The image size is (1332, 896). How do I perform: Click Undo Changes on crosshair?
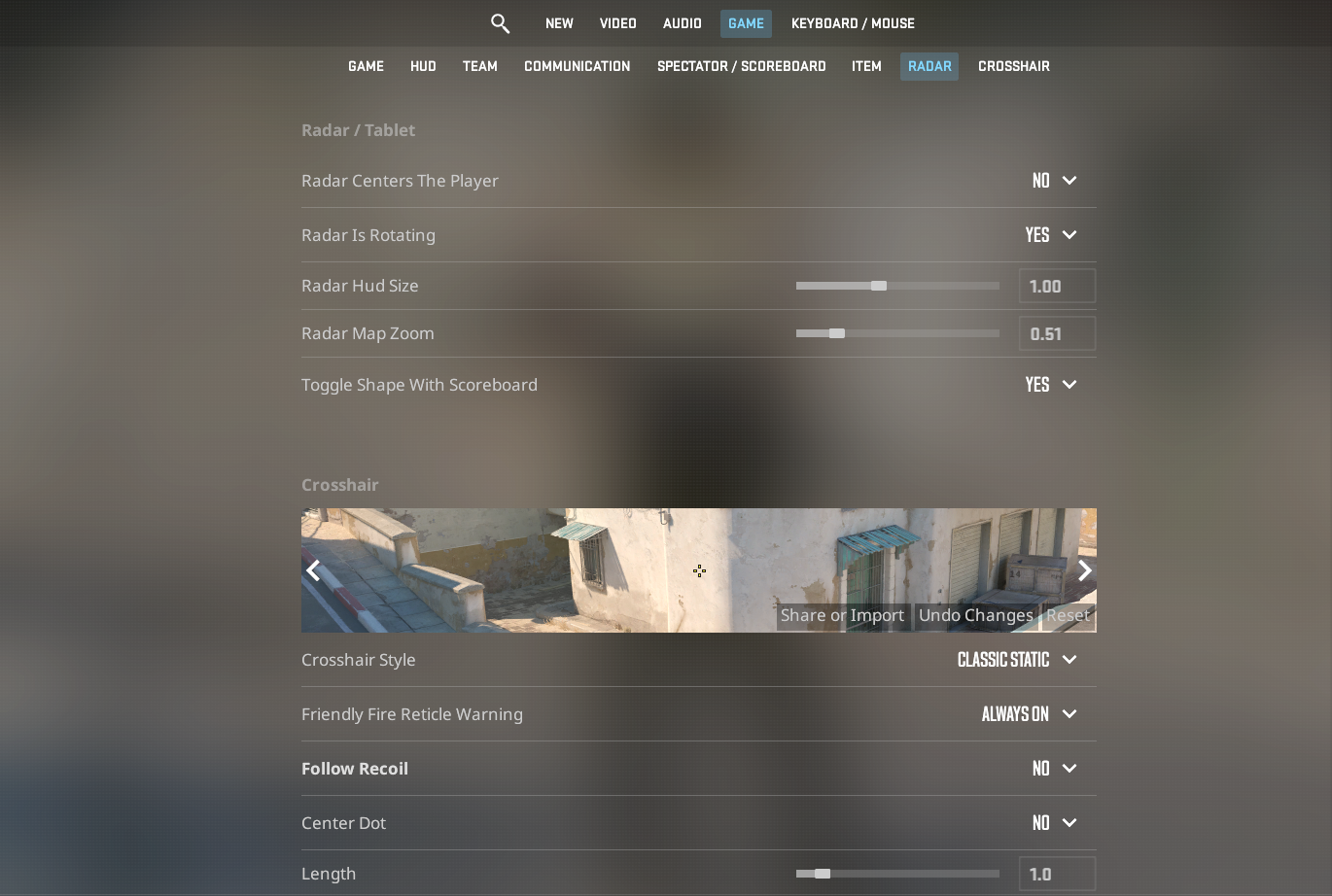click(x=976, y=616)
